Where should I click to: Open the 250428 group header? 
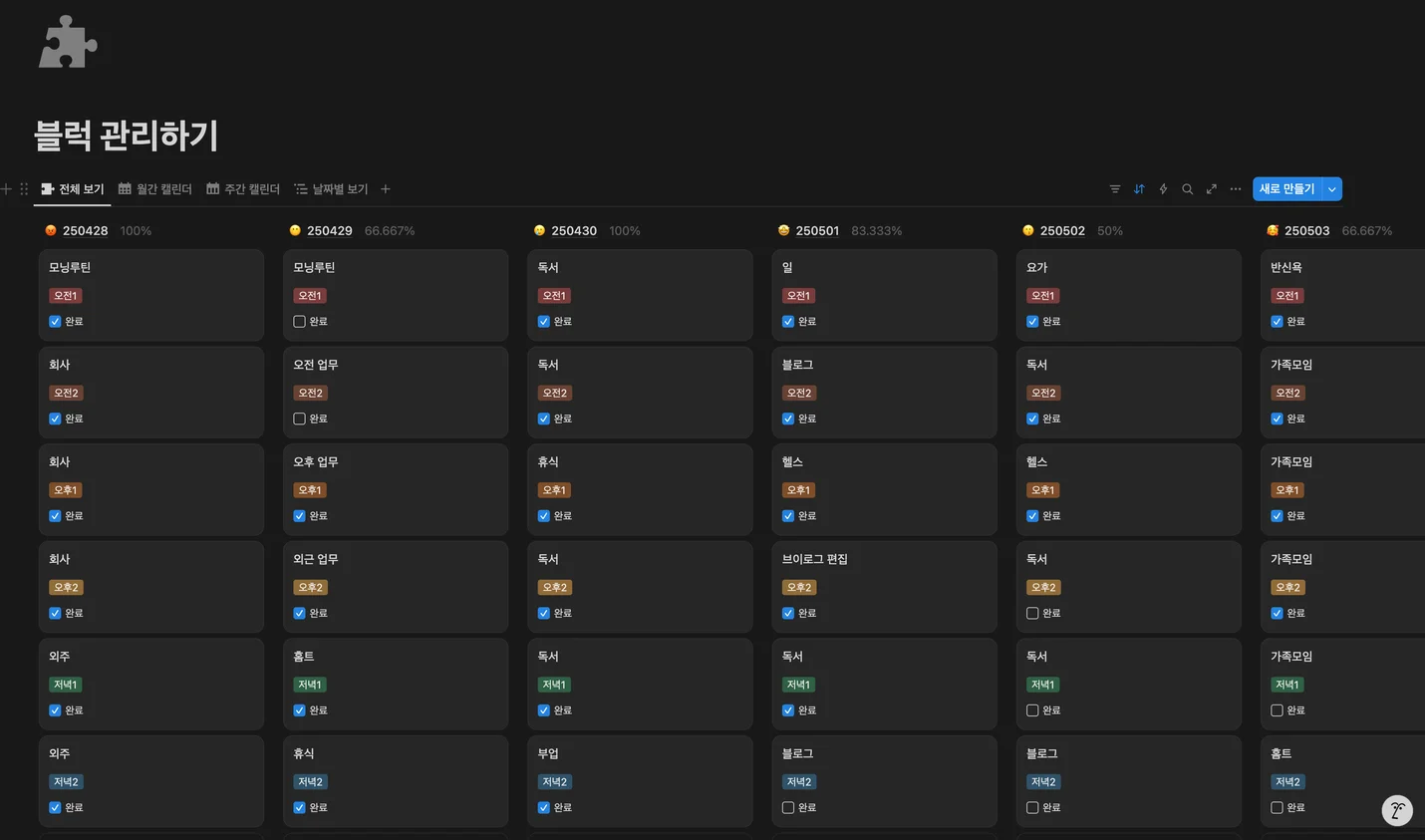tap(85, 230)
